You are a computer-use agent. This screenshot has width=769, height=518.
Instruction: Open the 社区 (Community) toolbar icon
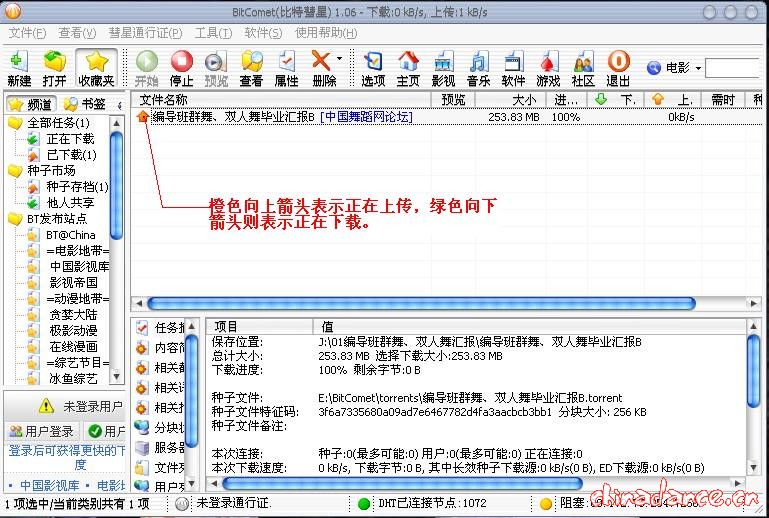[x=583, y=68]
